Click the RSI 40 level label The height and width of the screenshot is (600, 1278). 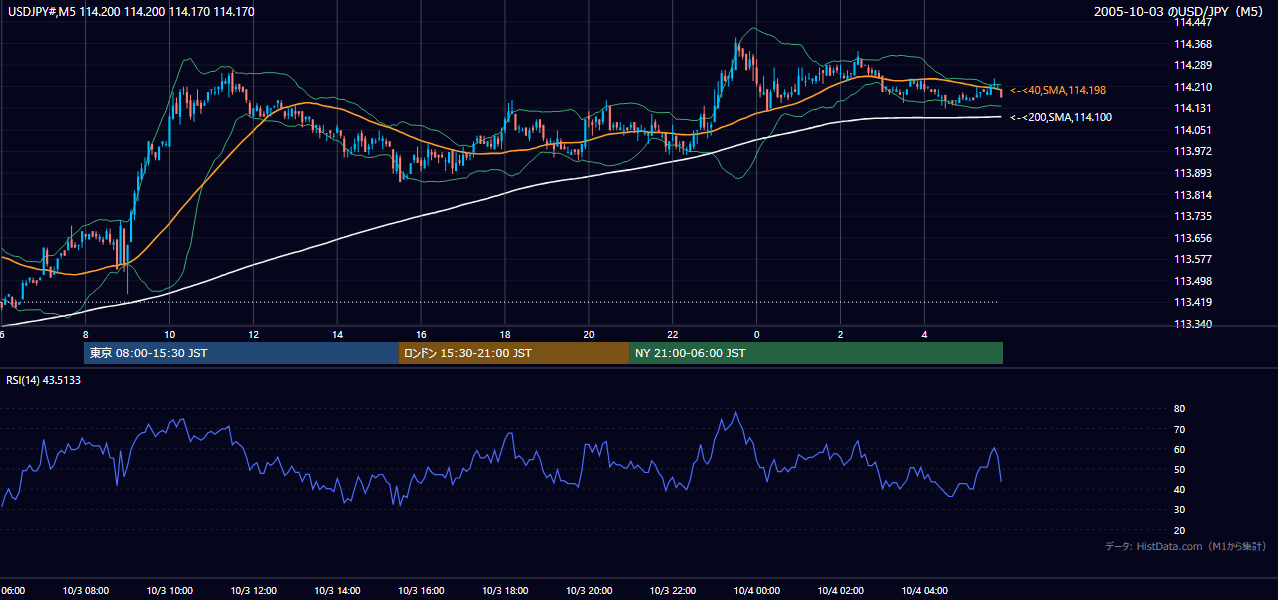coord(1179,489)
